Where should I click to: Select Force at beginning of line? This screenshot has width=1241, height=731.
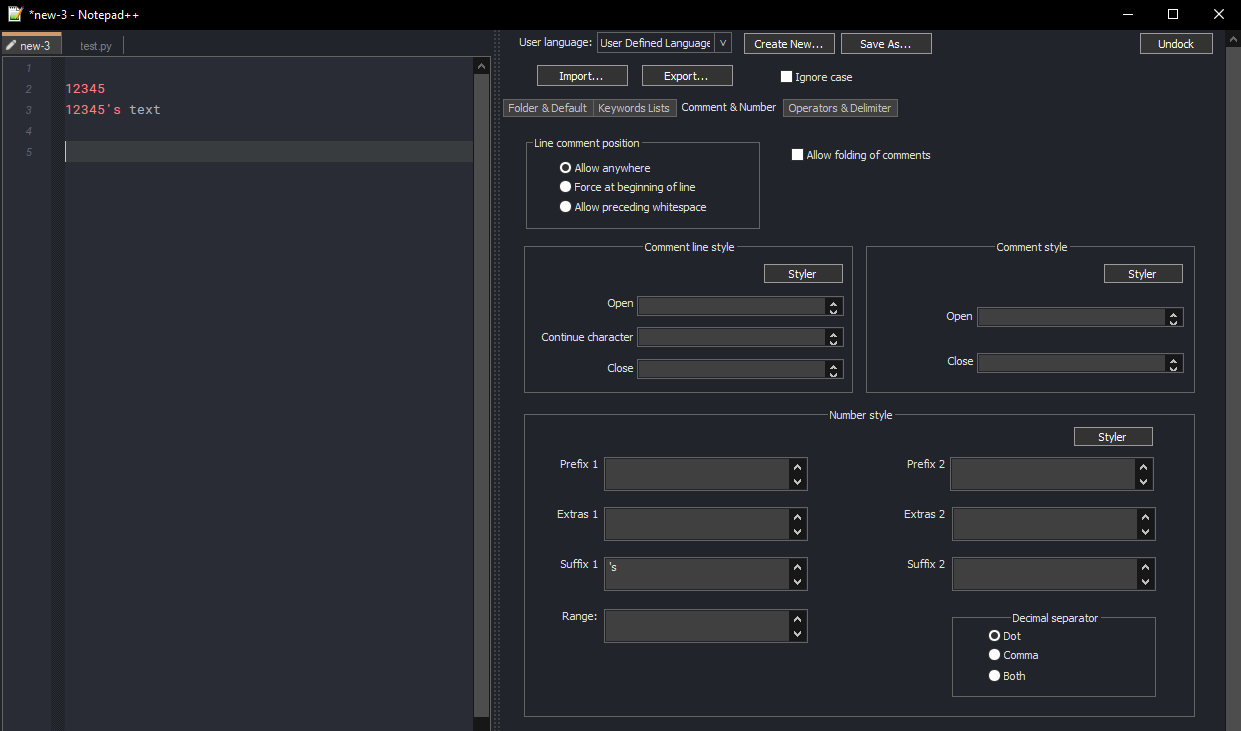[565, 187]
